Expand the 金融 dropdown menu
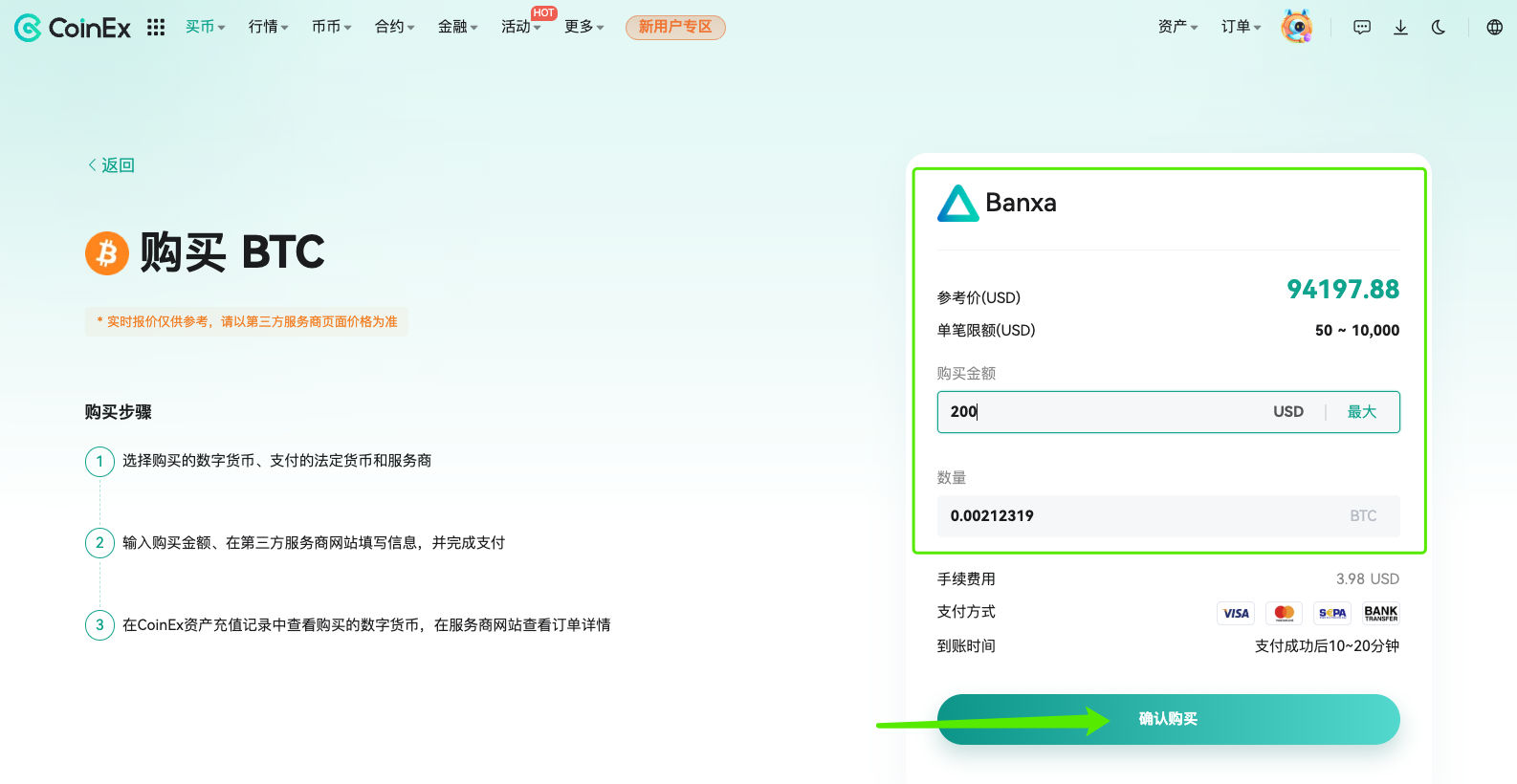The width and height of the screenshot is (1517, 784). (x=457, y=27)
